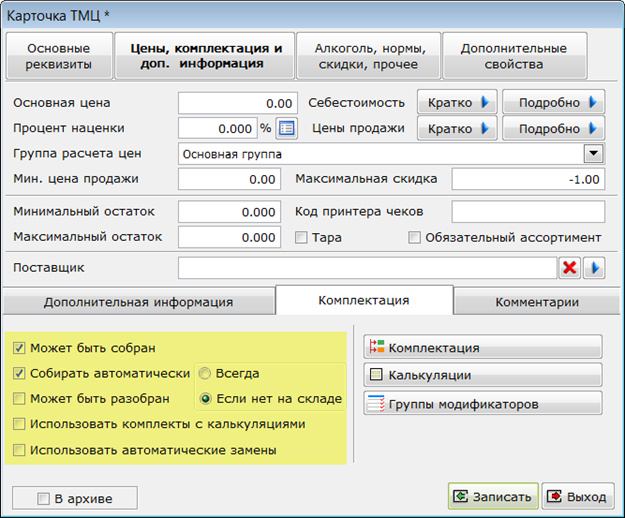625x518 pixels.
Task: Uncheck Собирать автоматически
Action: point(19,373)
